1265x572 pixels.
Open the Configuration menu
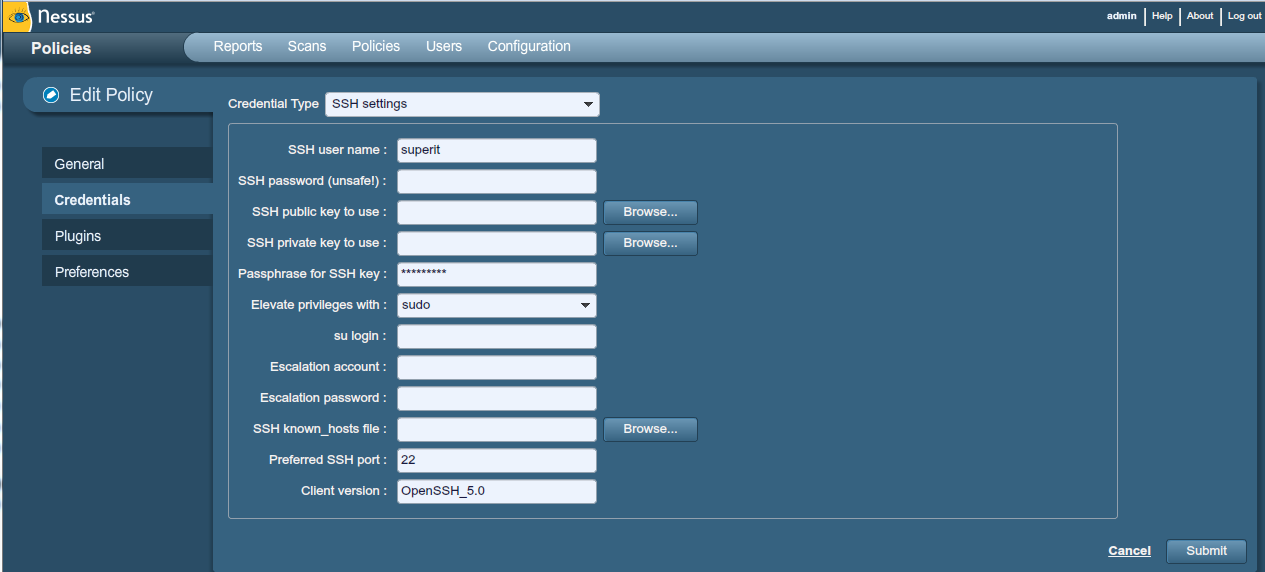(529, 46)
